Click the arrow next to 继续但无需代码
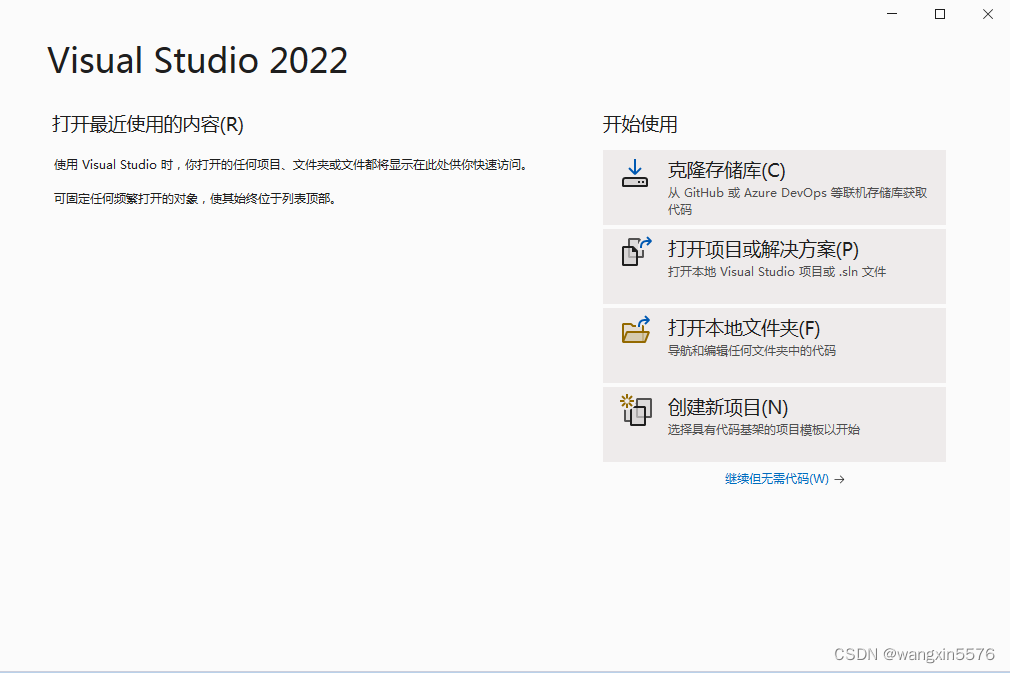 click(x=839, y=479)
